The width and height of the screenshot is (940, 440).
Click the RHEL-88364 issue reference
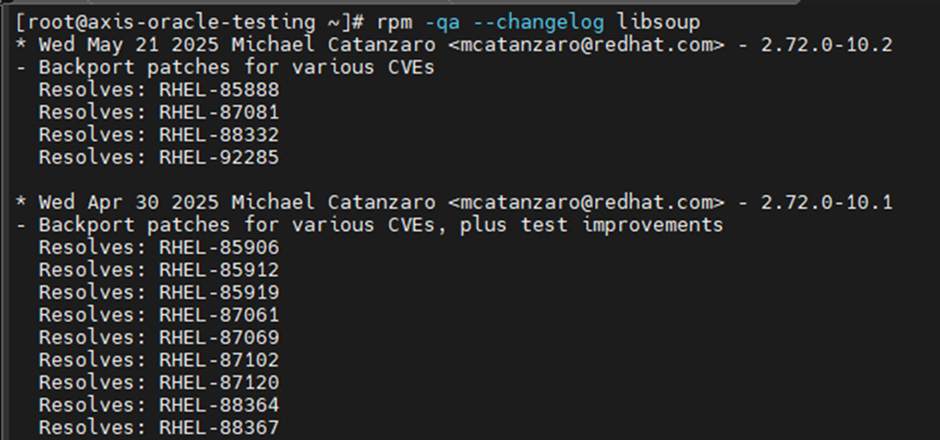[x=219, y=405]
